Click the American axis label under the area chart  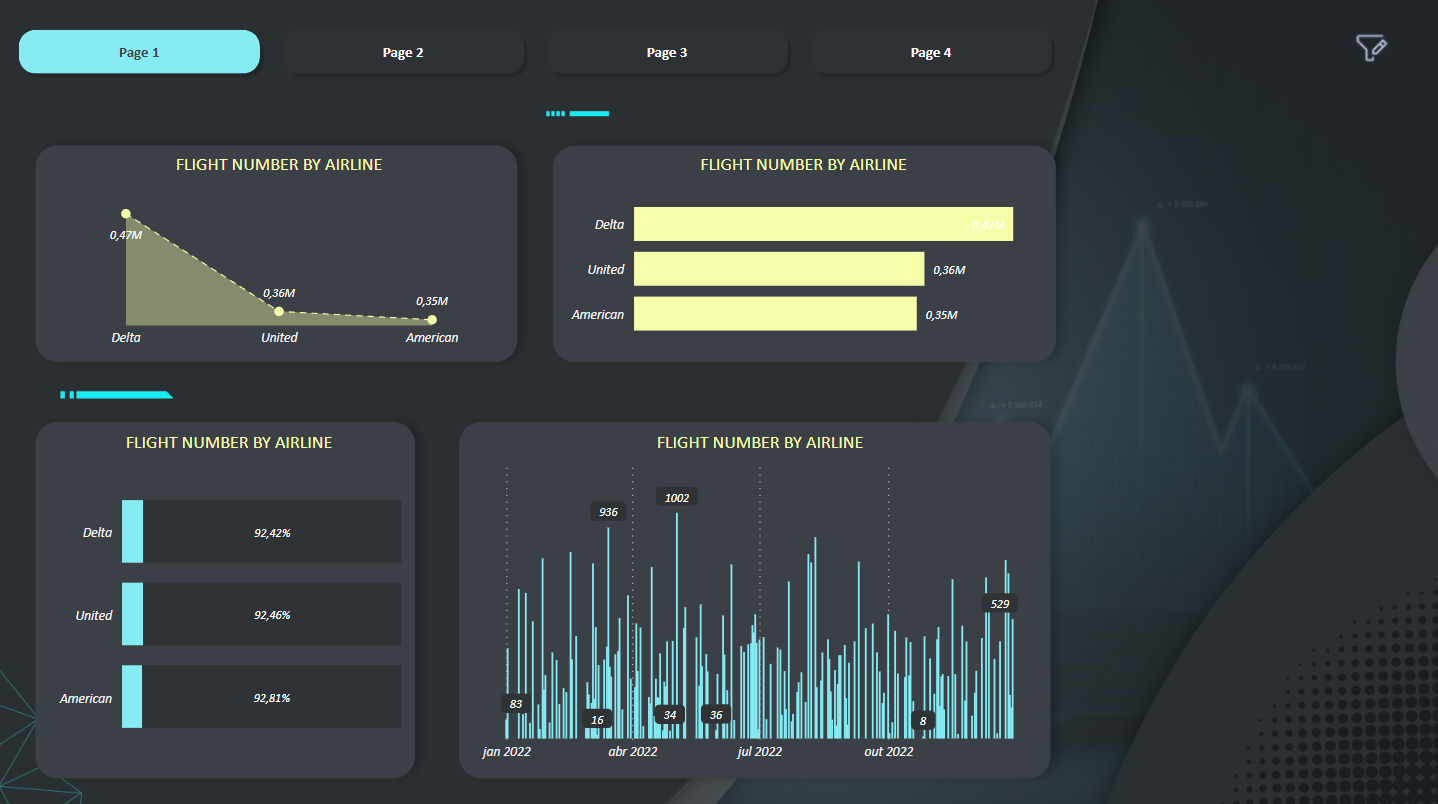click(x=432, y=338)
